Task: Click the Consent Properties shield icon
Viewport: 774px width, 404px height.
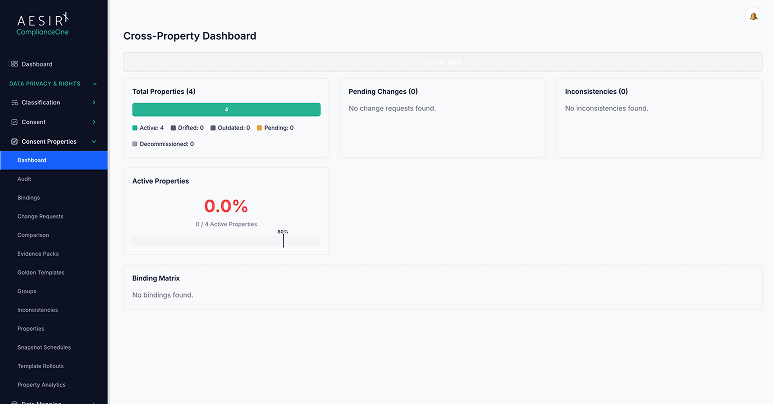Action: (14, 142)
